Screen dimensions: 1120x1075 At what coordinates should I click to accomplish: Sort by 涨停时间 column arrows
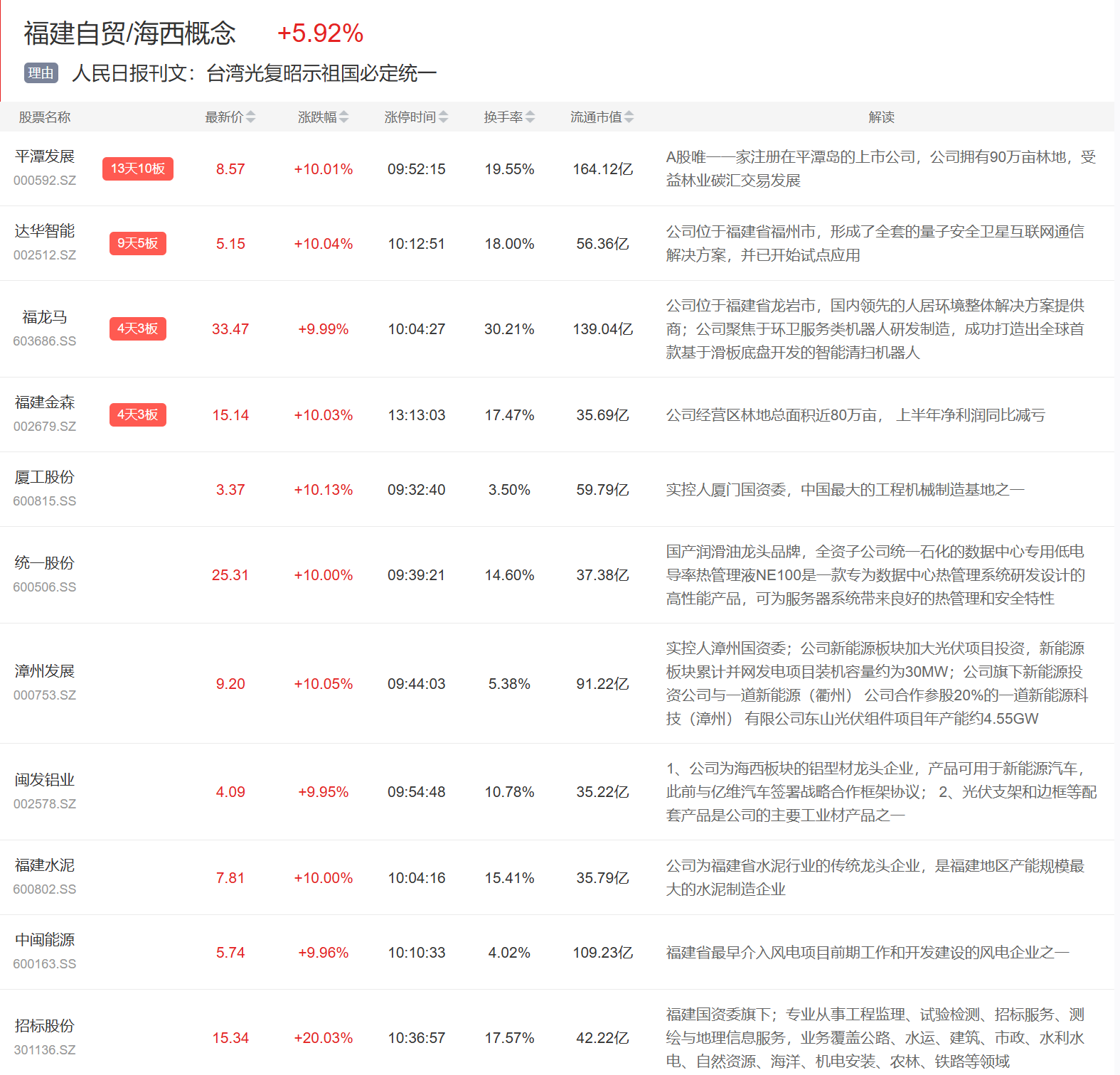point(443,117)
